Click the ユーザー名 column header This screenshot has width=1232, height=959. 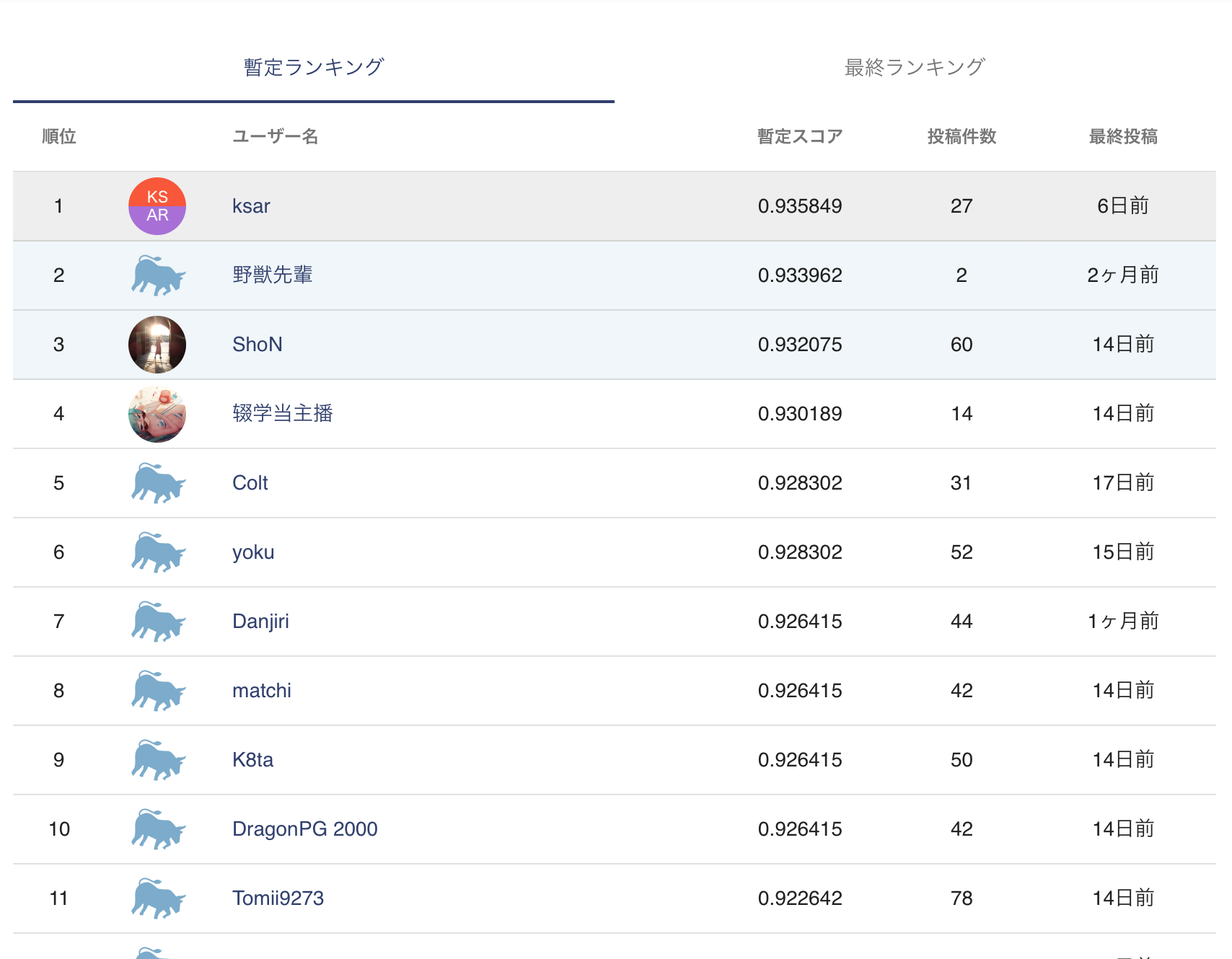coord(276,136)
